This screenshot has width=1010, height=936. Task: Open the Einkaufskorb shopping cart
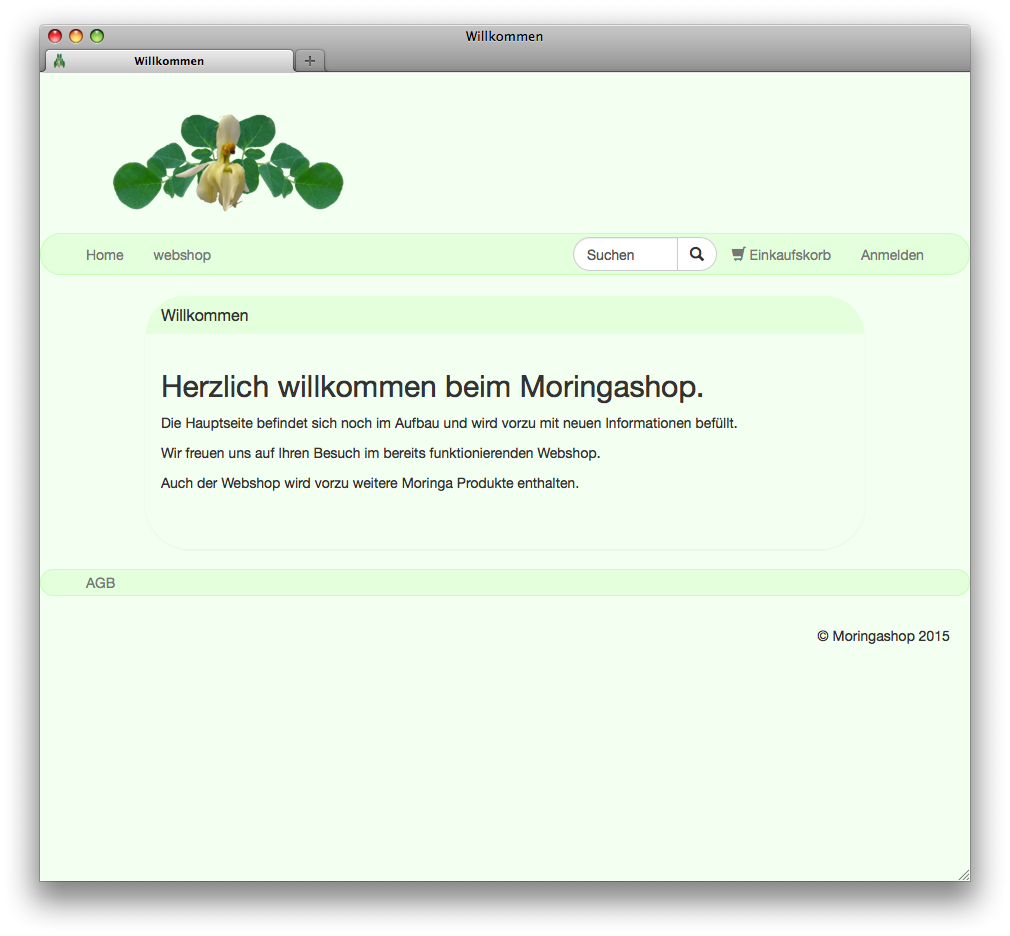781,254
